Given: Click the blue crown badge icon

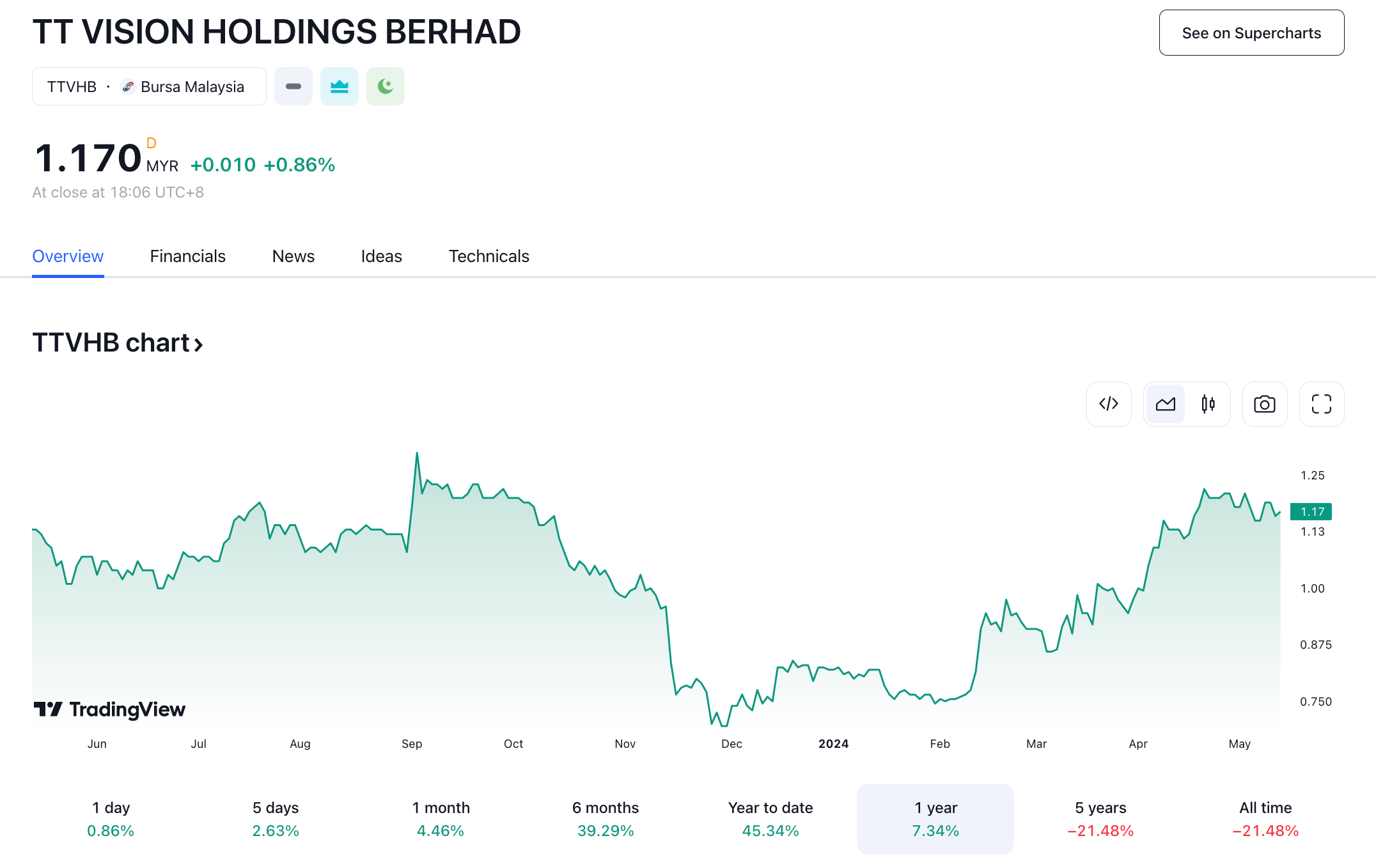Looking at the screenshot, I should click(340, 86).
